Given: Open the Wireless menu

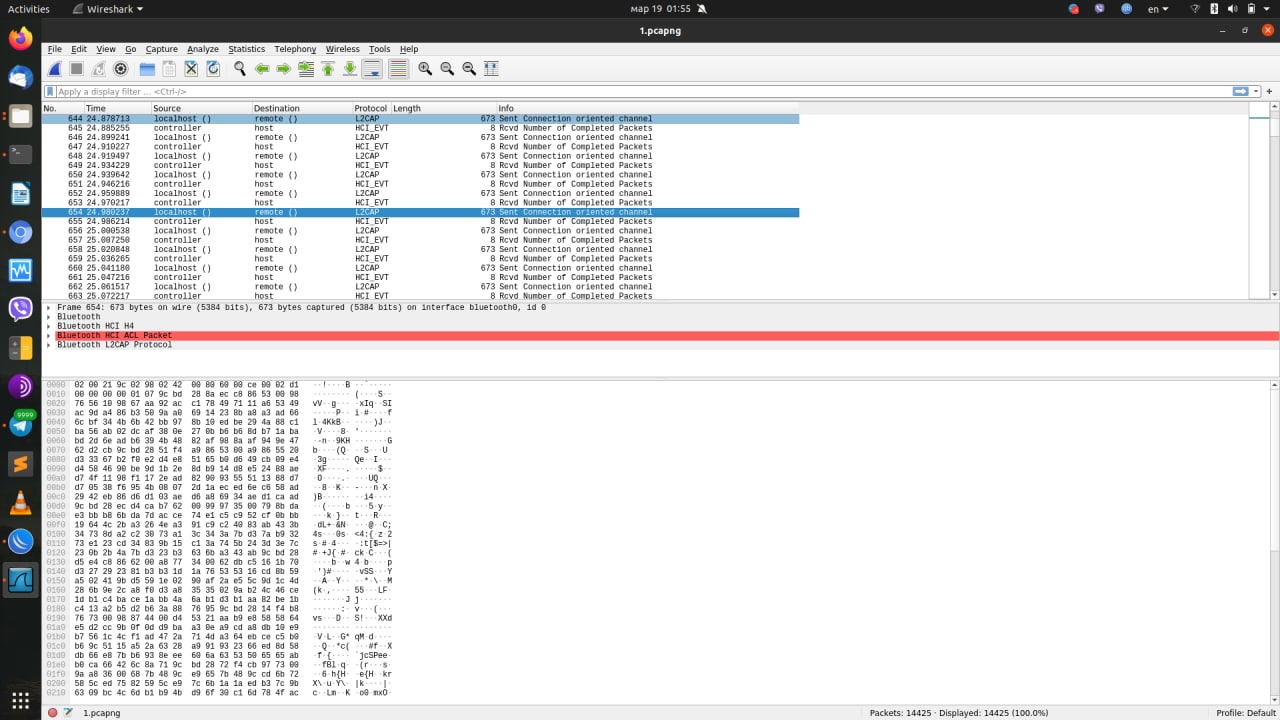Looking at the screenshot, I should [342, 49].
